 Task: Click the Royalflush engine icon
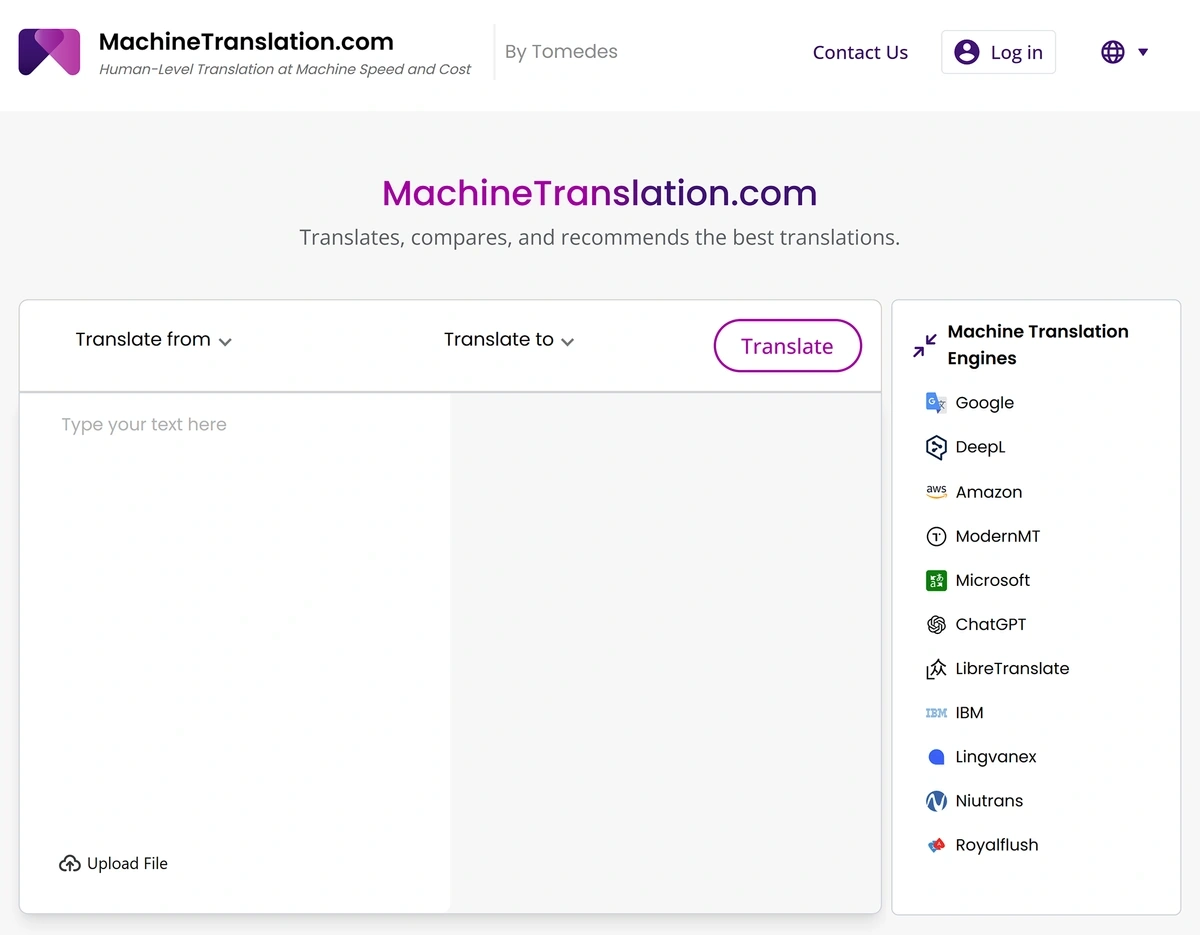tap(936, 845)
